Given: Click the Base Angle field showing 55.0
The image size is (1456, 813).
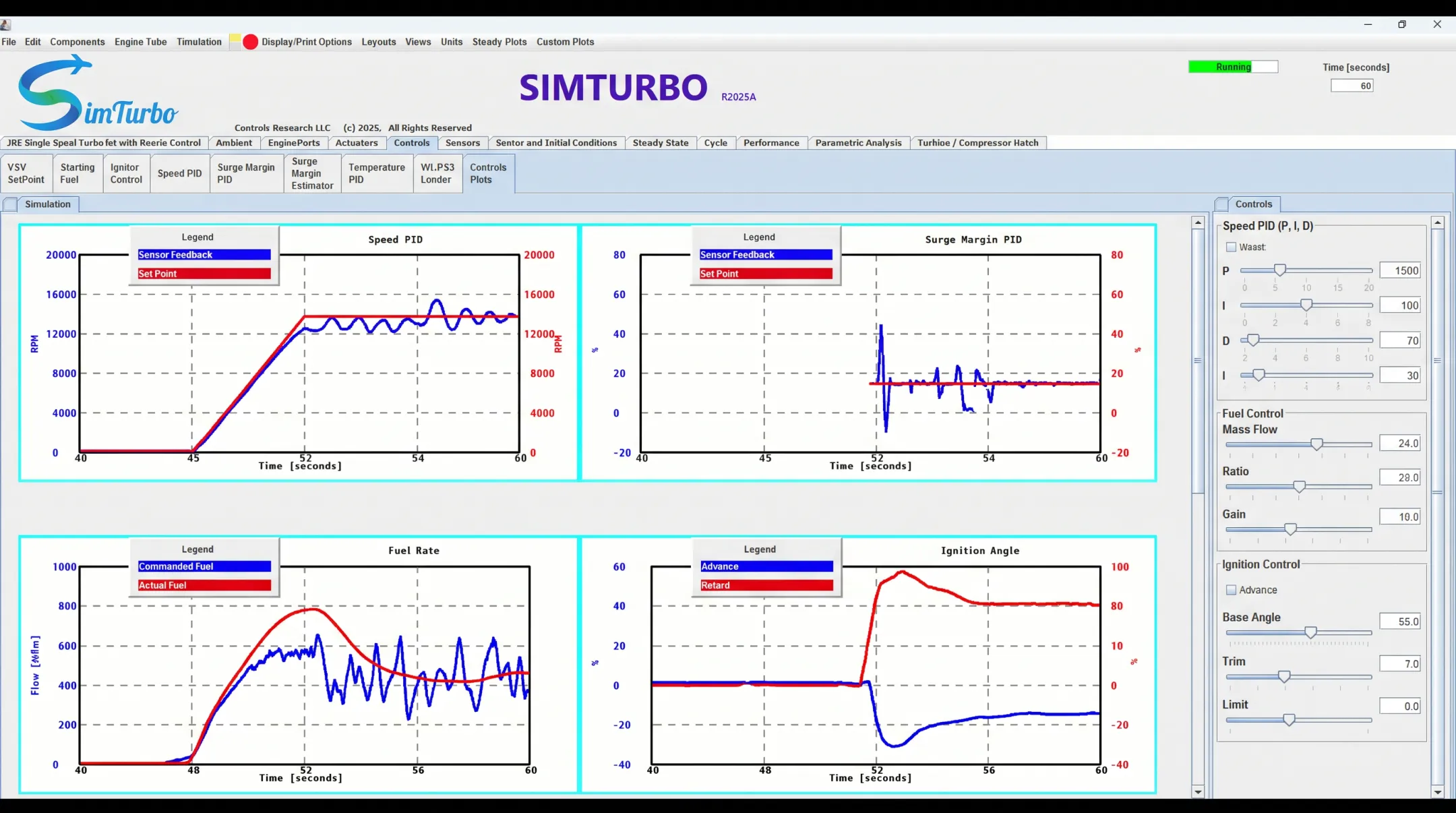Looking at the screenshot, I should click(1400, 622).
